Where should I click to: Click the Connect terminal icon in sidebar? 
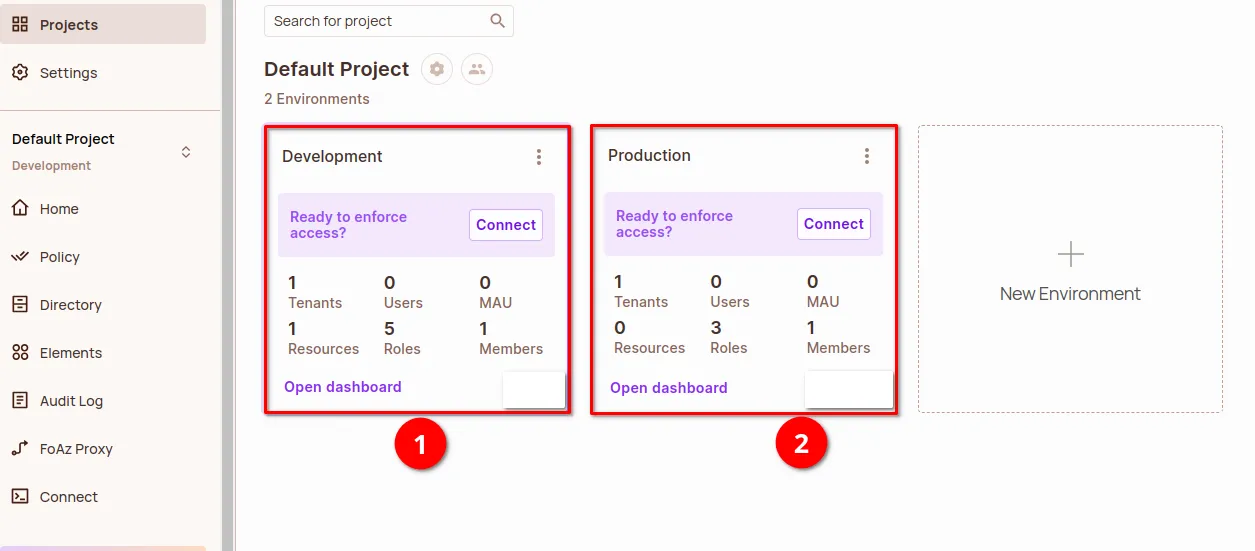tap(20, 496)
